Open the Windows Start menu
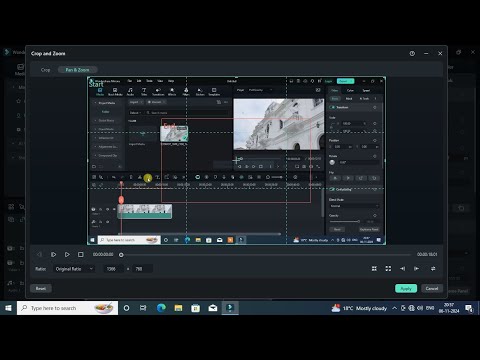This screenshot has width=480, height=360. tap(8, 308)
